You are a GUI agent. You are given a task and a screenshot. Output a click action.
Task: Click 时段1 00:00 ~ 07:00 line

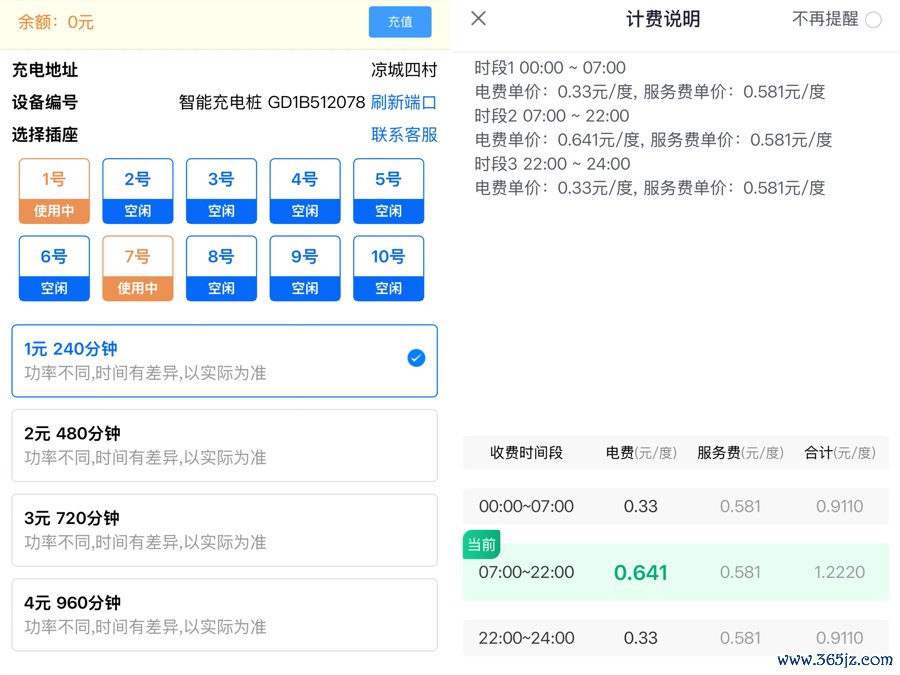(x=550, y=68)
